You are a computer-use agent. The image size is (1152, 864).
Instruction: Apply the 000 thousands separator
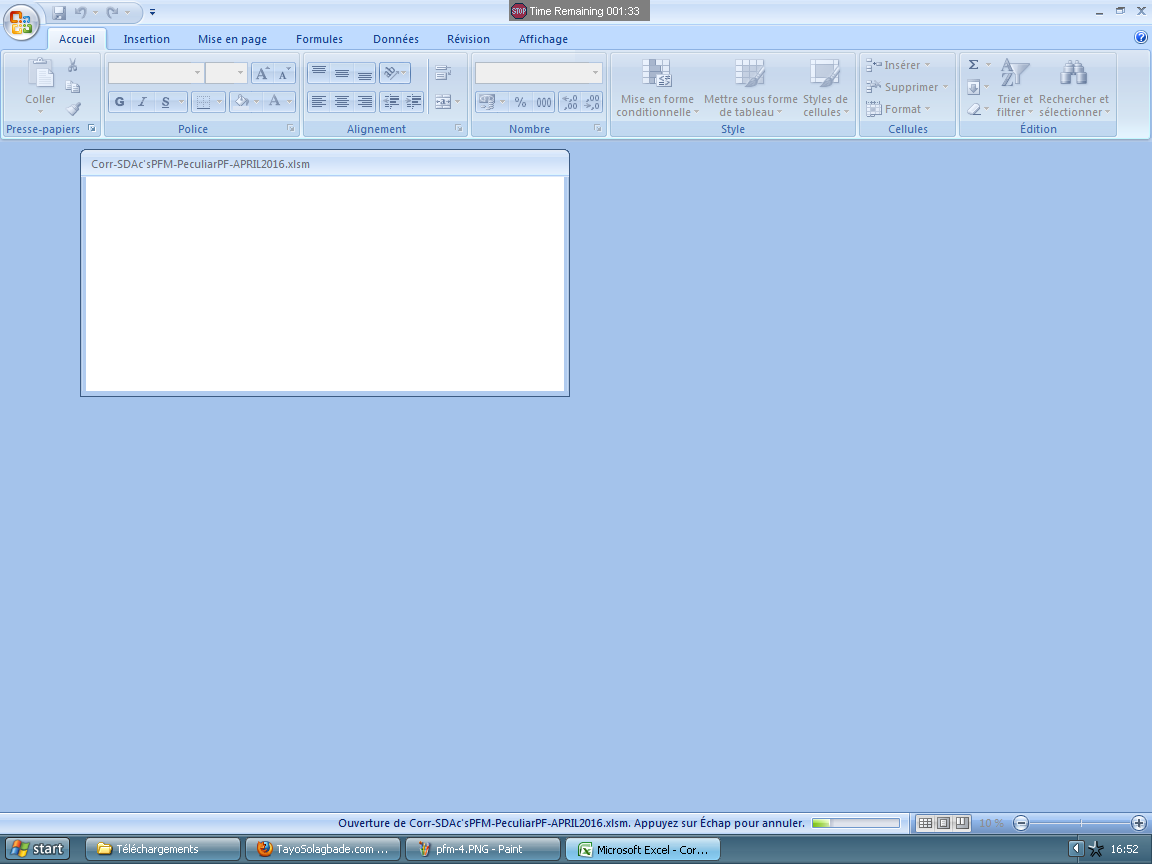544,102
